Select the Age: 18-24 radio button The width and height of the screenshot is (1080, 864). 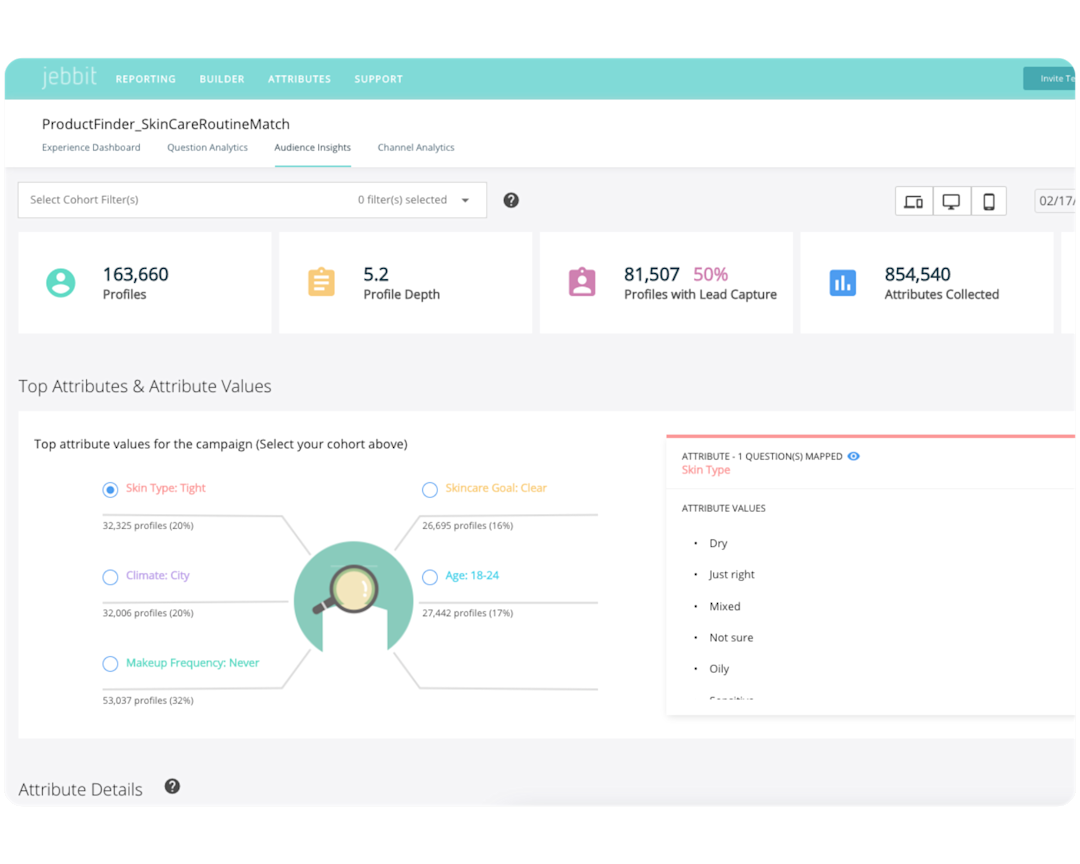[x=430, y=577]
